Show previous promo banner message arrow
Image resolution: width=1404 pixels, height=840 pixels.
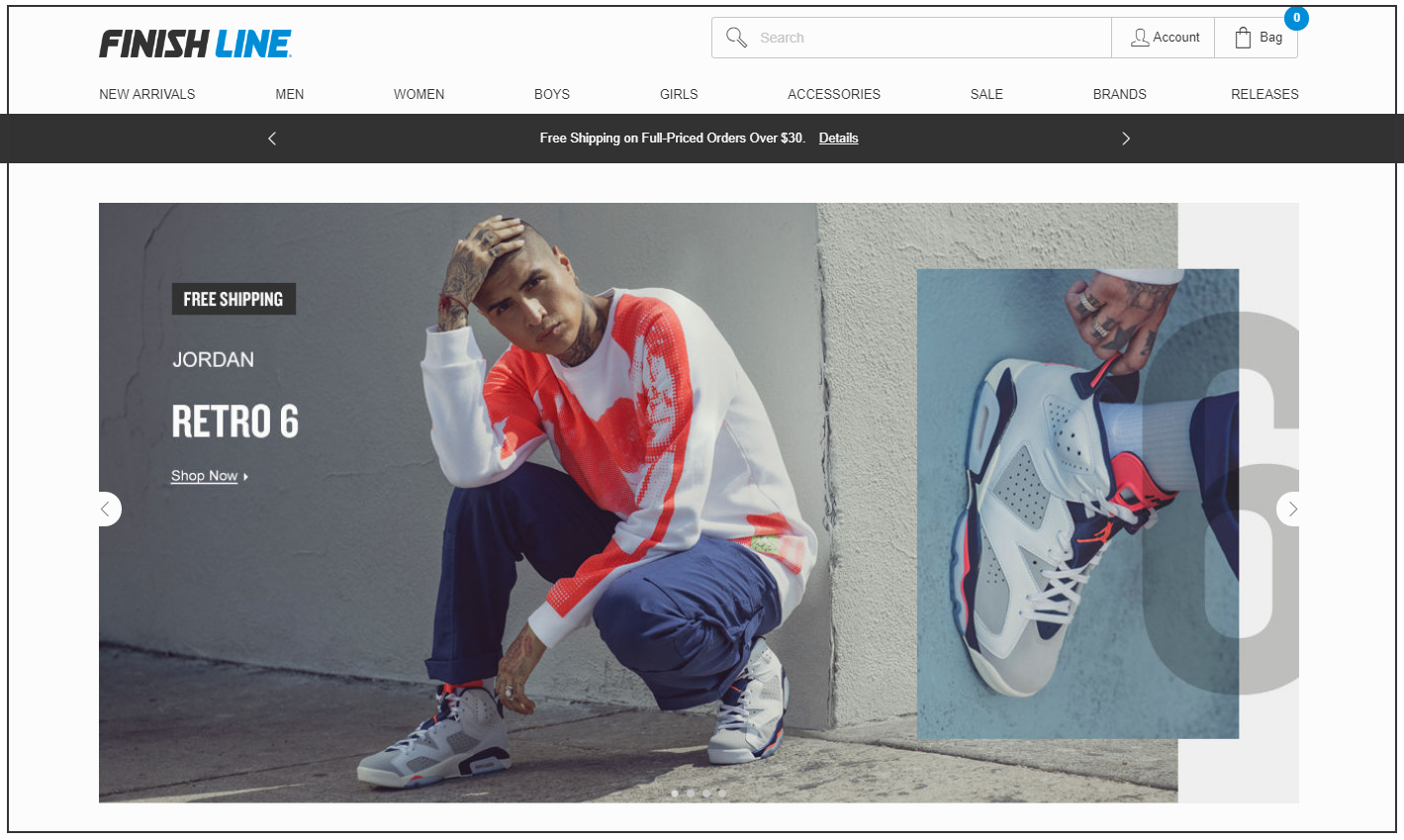pos(272,139)
